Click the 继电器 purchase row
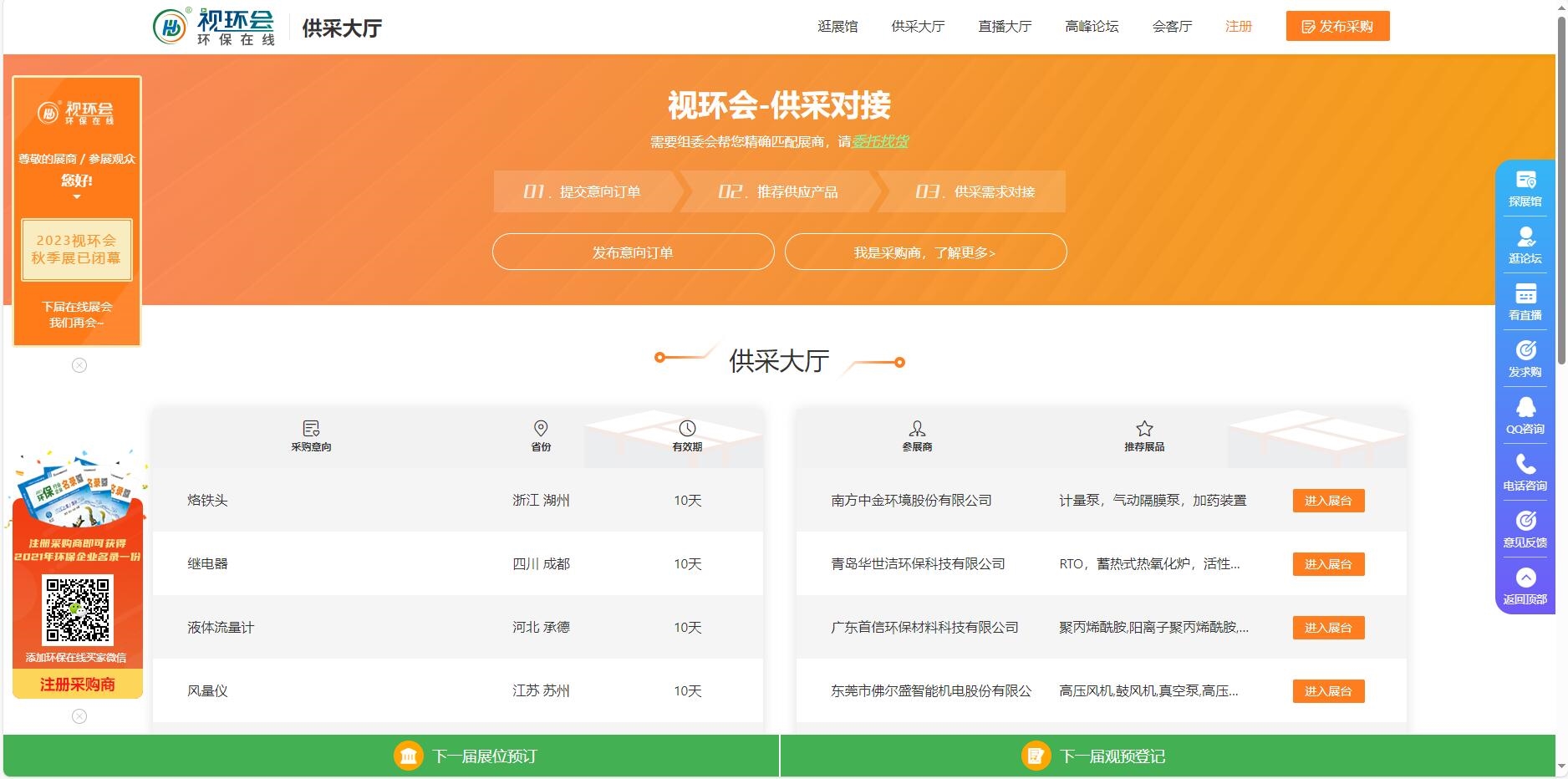The height and width of the screenshot is (779, 1568). pyautogui.click(x=458, y=563)
